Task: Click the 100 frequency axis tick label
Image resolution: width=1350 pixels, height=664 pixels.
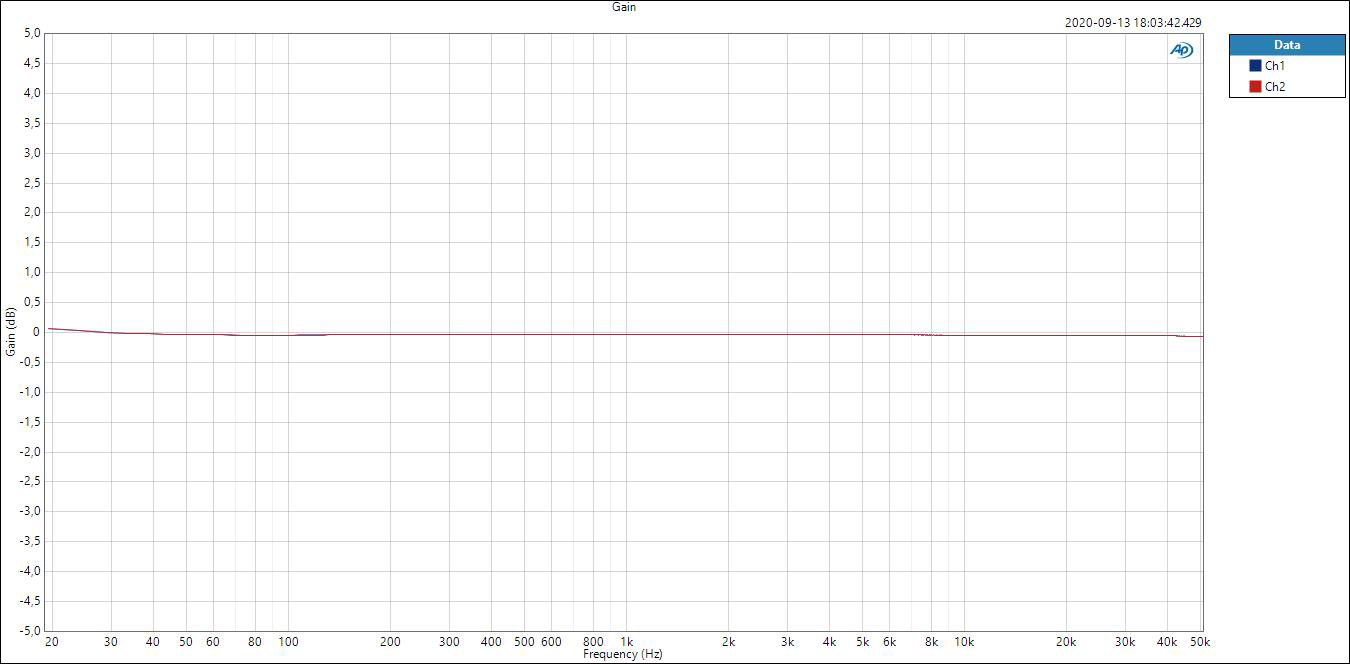Action: tap(288, 642)
